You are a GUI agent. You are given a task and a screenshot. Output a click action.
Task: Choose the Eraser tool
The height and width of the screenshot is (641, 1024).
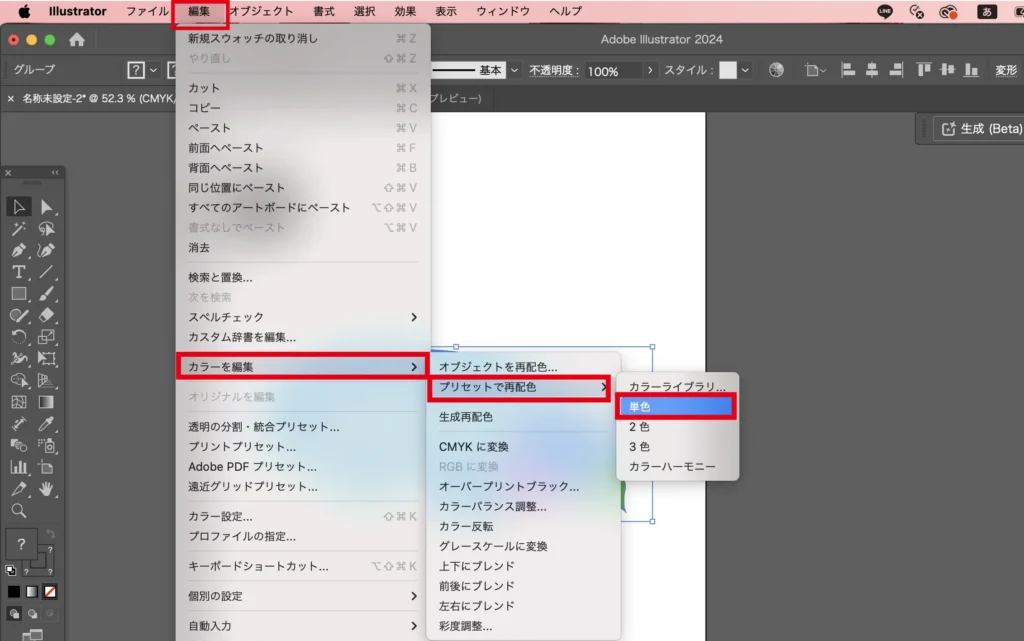tap(46, 315)
